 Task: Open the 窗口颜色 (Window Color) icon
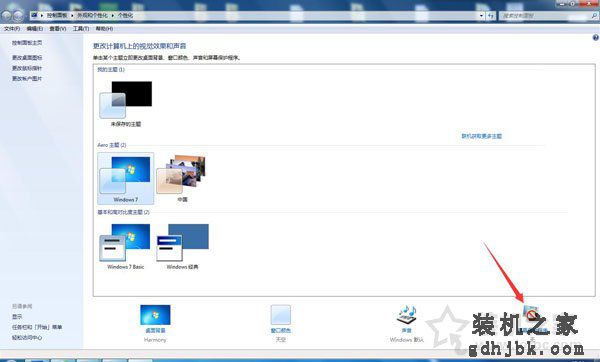click(x=280, y=315)
